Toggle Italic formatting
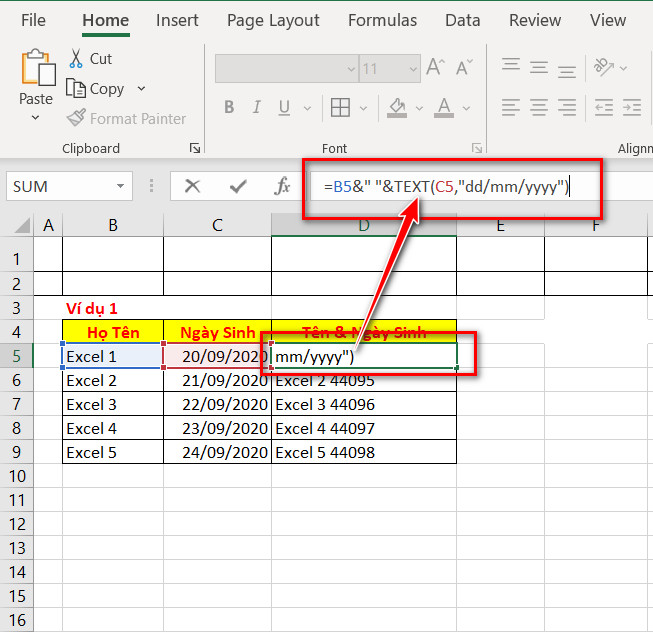The image size is (653, 632). [x=257, y=108]
